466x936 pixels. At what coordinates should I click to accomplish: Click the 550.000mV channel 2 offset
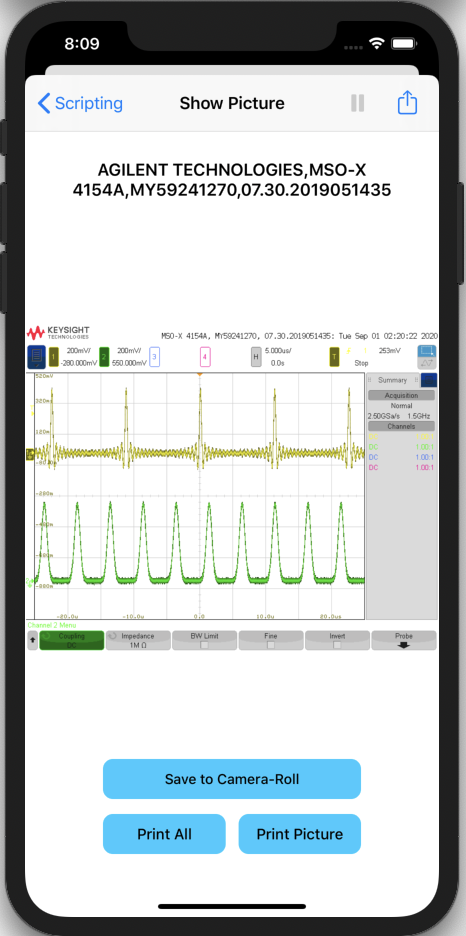[130, 363]
